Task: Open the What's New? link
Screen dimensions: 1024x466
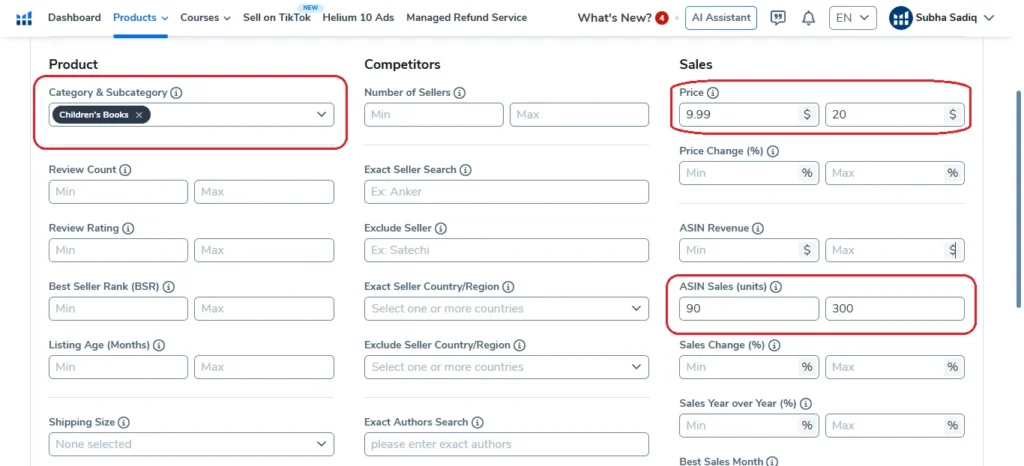Action: tap(614, 18)
